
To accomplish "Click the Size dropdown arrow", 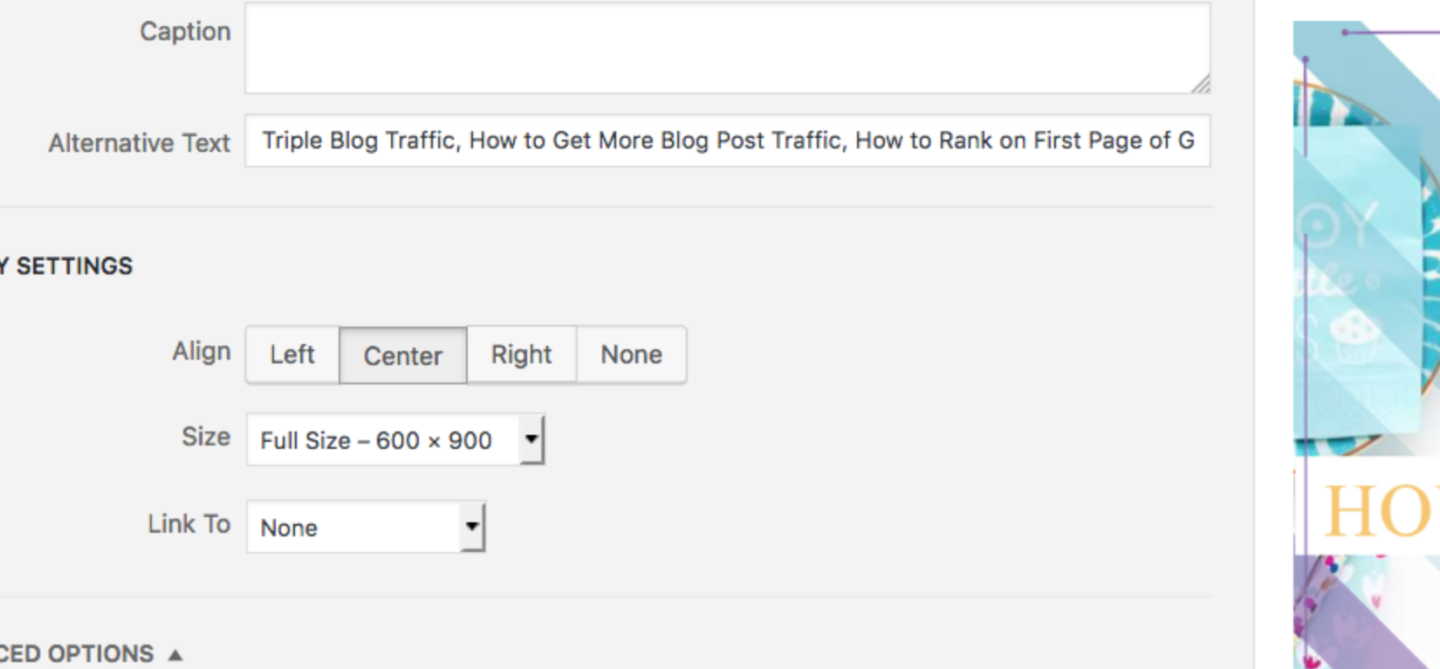I will [532, 440].
